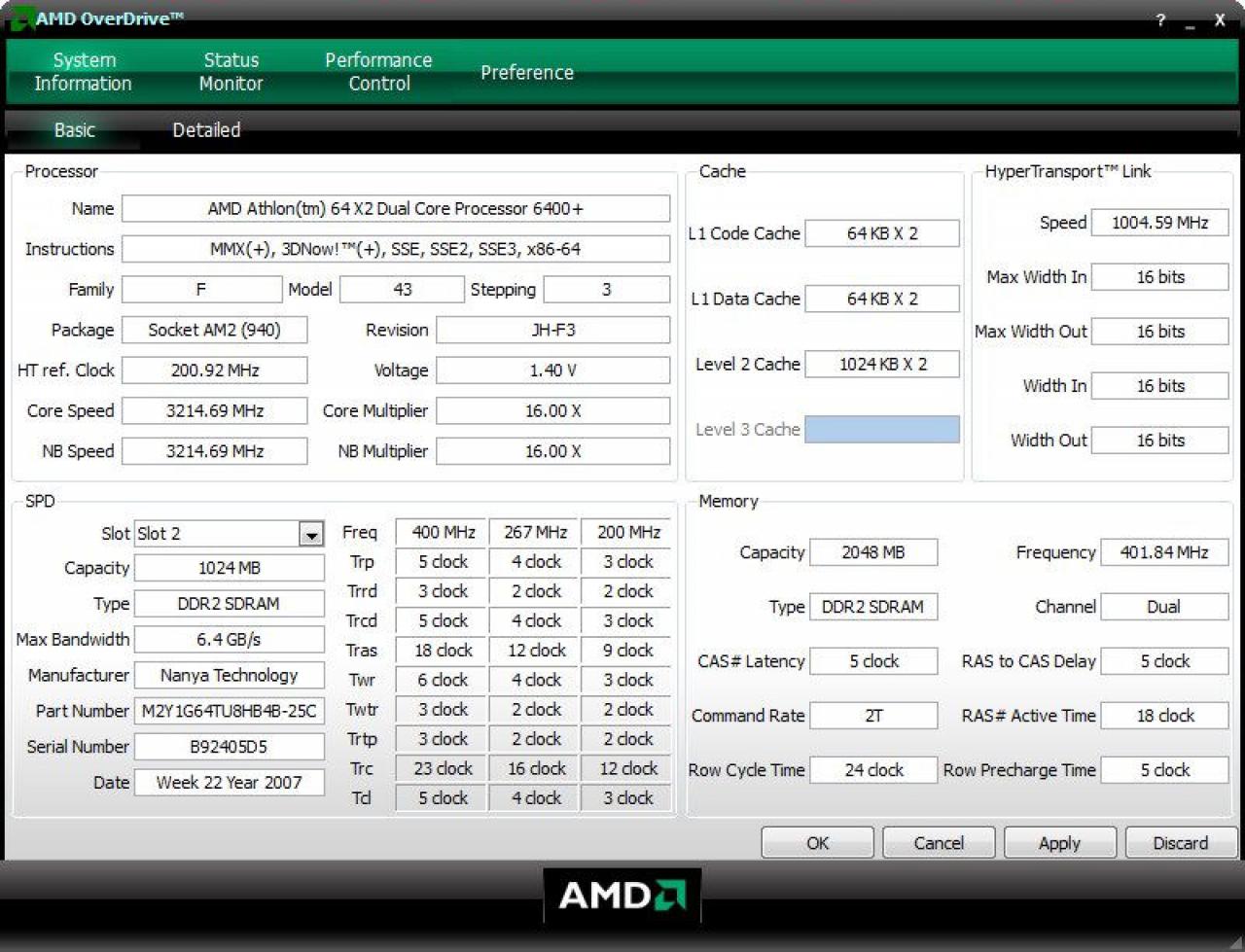Click the Tras 18 clock cell

tap(443, 651)
